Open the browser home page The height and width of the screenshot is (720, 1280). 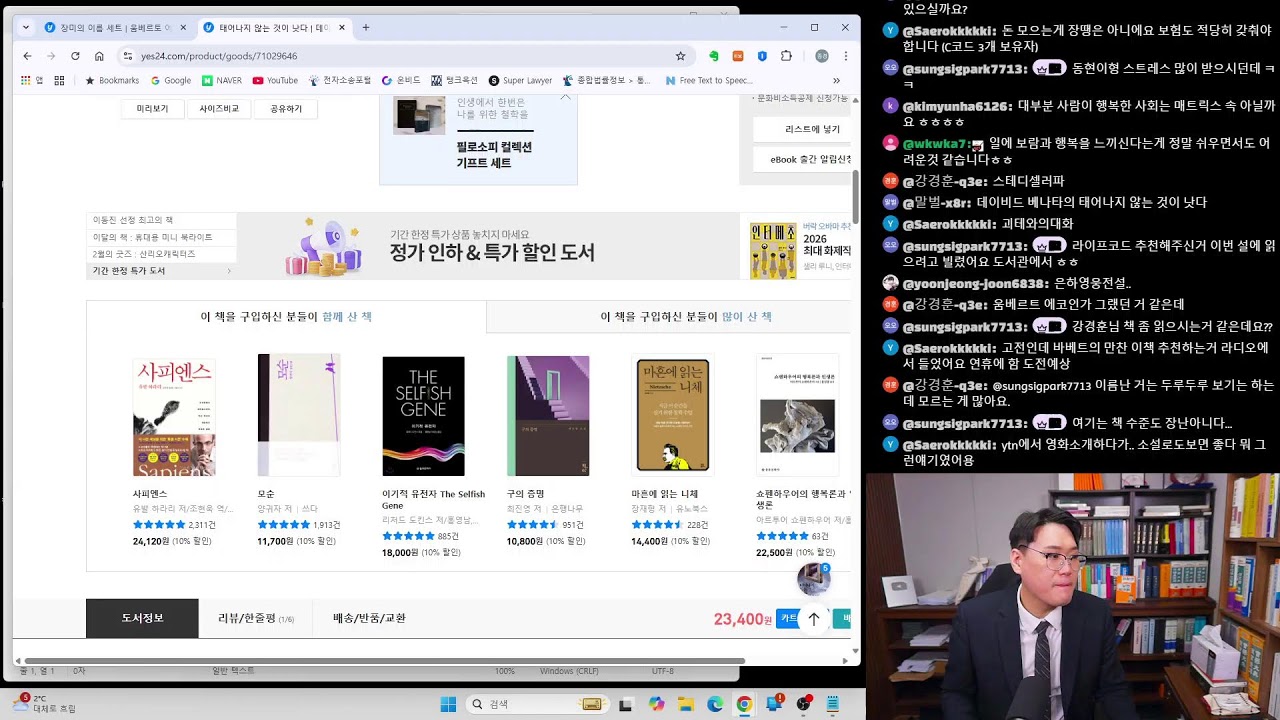(x=99, y=56)
